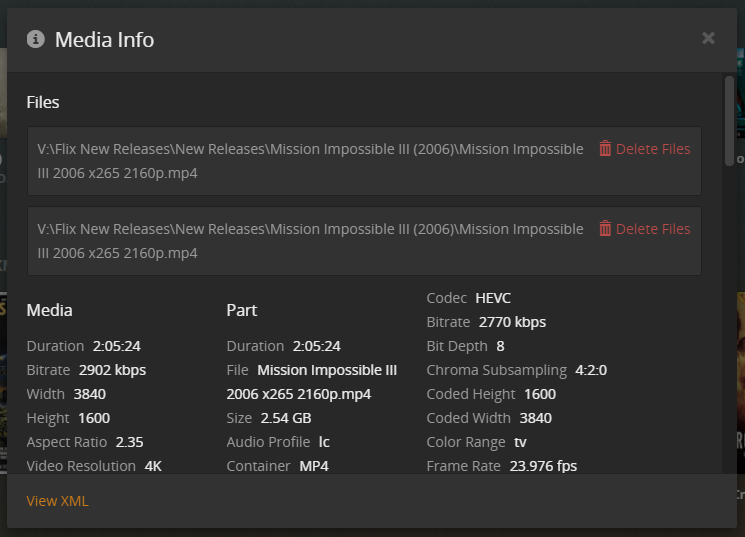The height and width of the screenshot is (537, 745).
Task: Click the MP4 container value
Action: point(313,466)
